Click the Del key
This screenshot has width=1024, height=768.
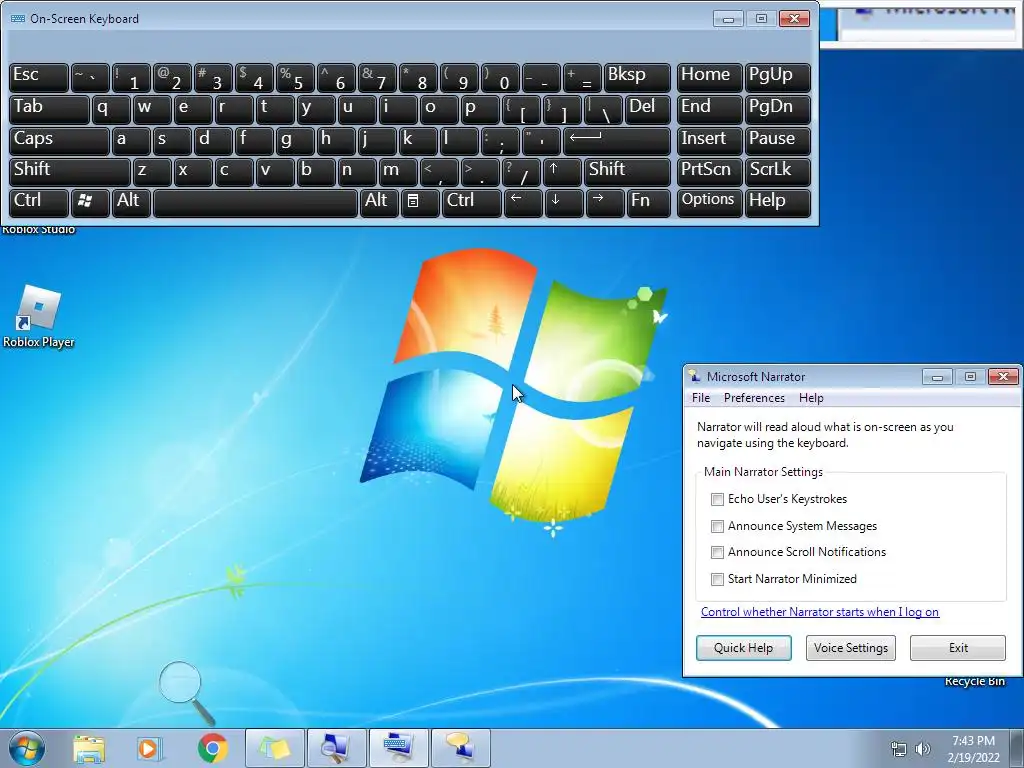pyautogui.click(x=647, y=109)
